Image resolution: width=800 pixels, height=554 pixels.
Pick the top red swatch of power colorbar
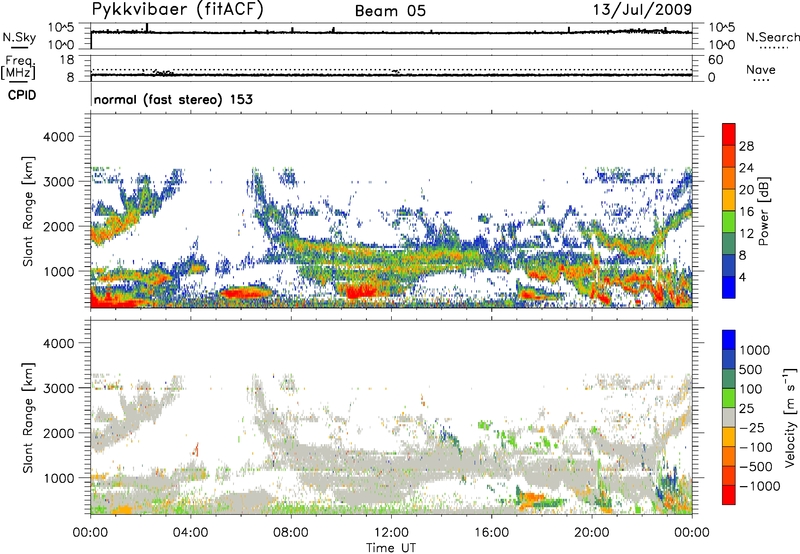tap(729, 134)
